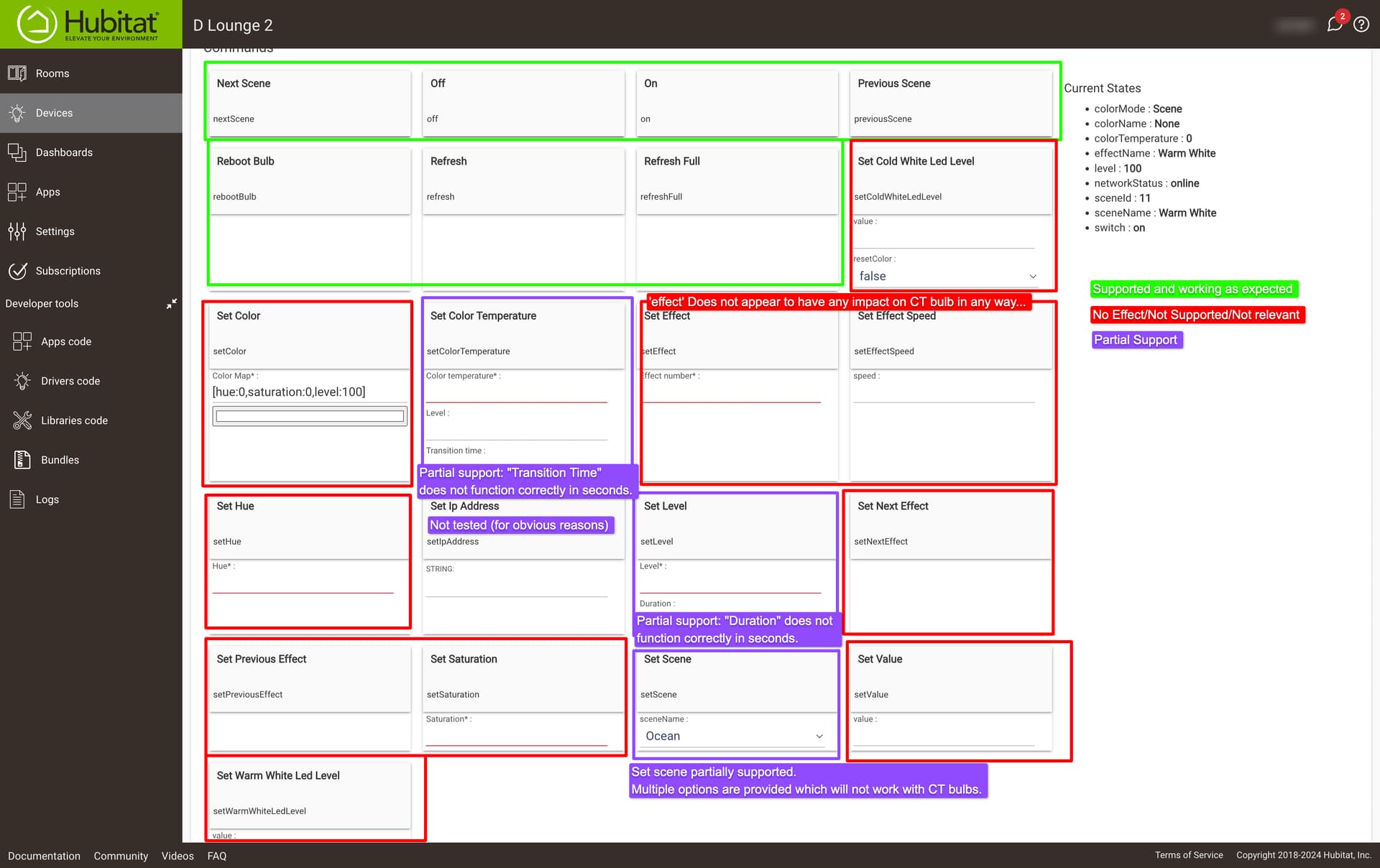Focus the Set Level Level field
The height and width of the screenshot is (868, 1380).
pos(730,583)
